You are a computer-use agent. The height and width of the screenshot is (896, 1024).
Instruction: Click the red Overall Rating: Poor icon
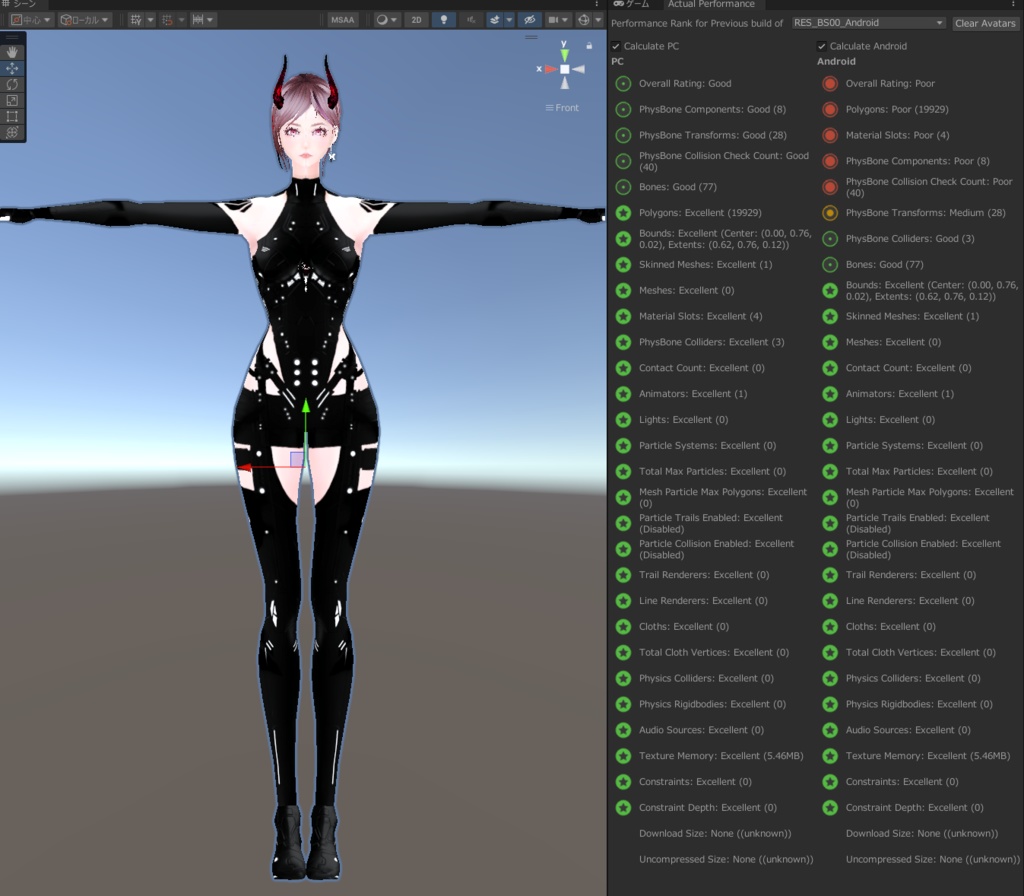[x=830, y=84]
